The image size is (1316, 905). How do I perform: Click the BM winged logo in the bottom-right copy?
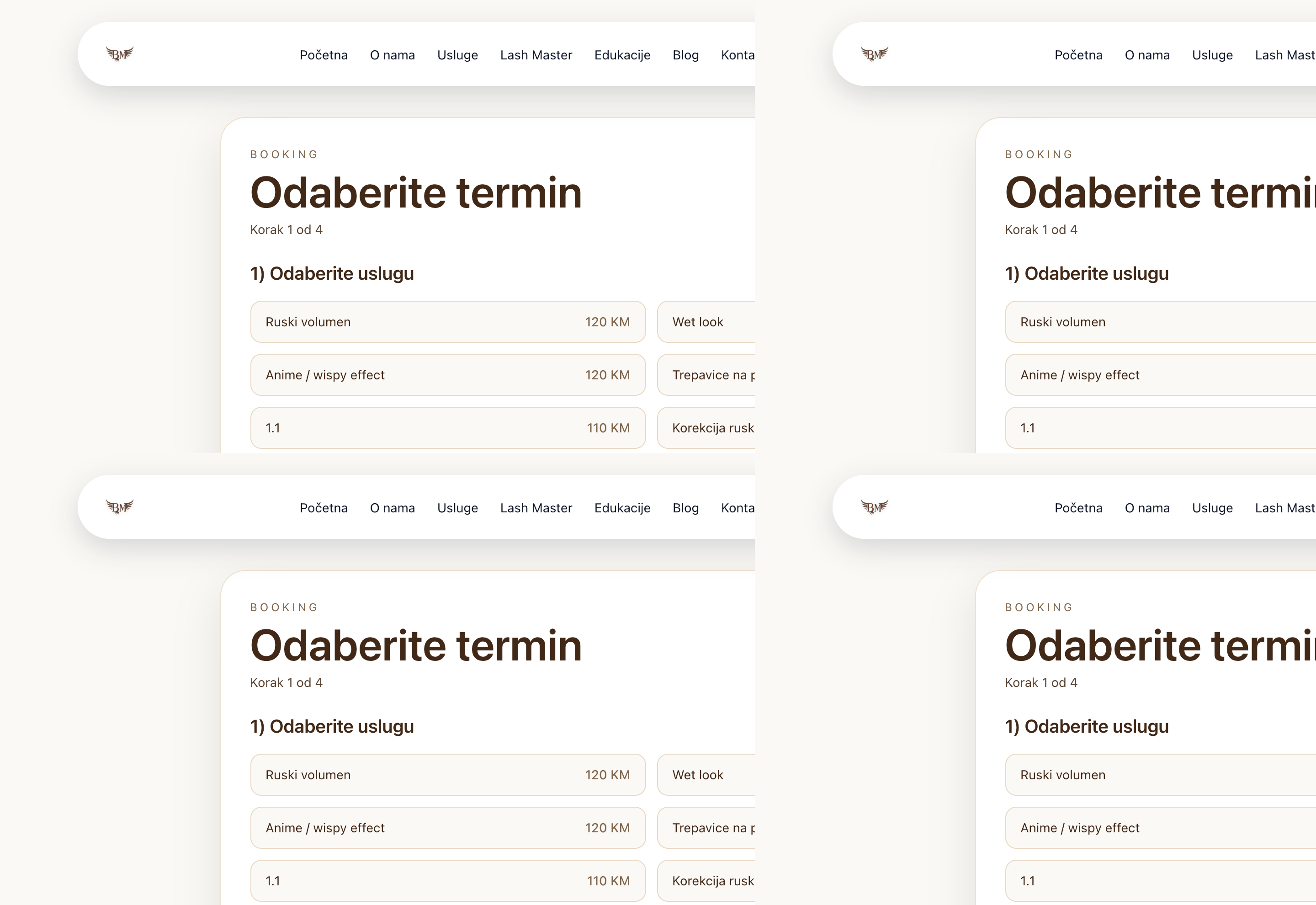875,507
